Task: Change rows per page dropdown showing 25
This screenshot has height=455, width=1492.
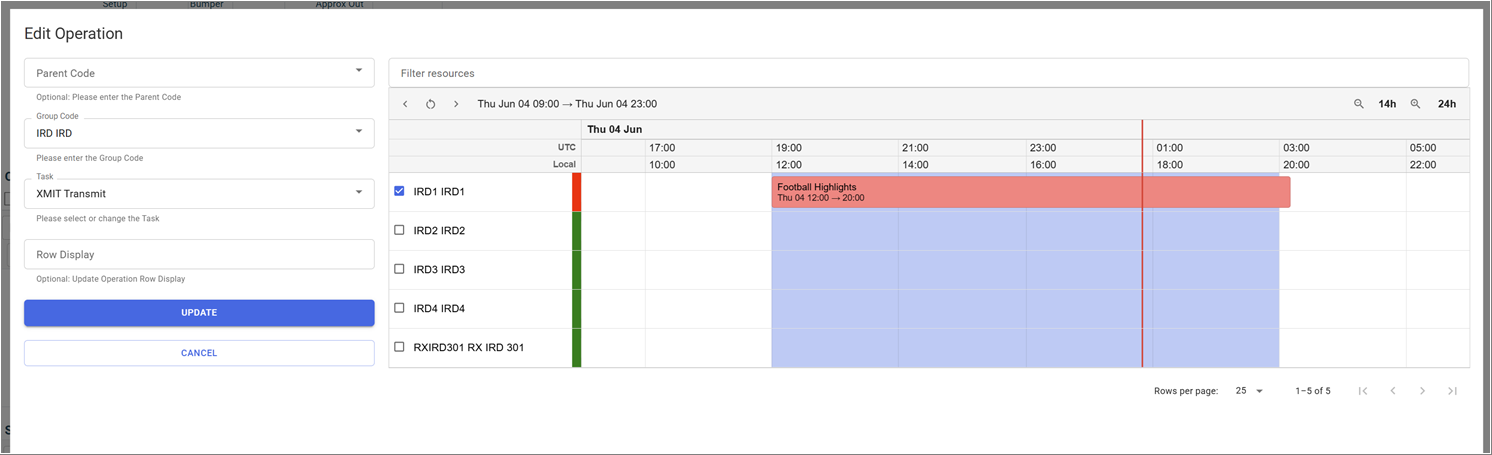Action: (1249, 391)
